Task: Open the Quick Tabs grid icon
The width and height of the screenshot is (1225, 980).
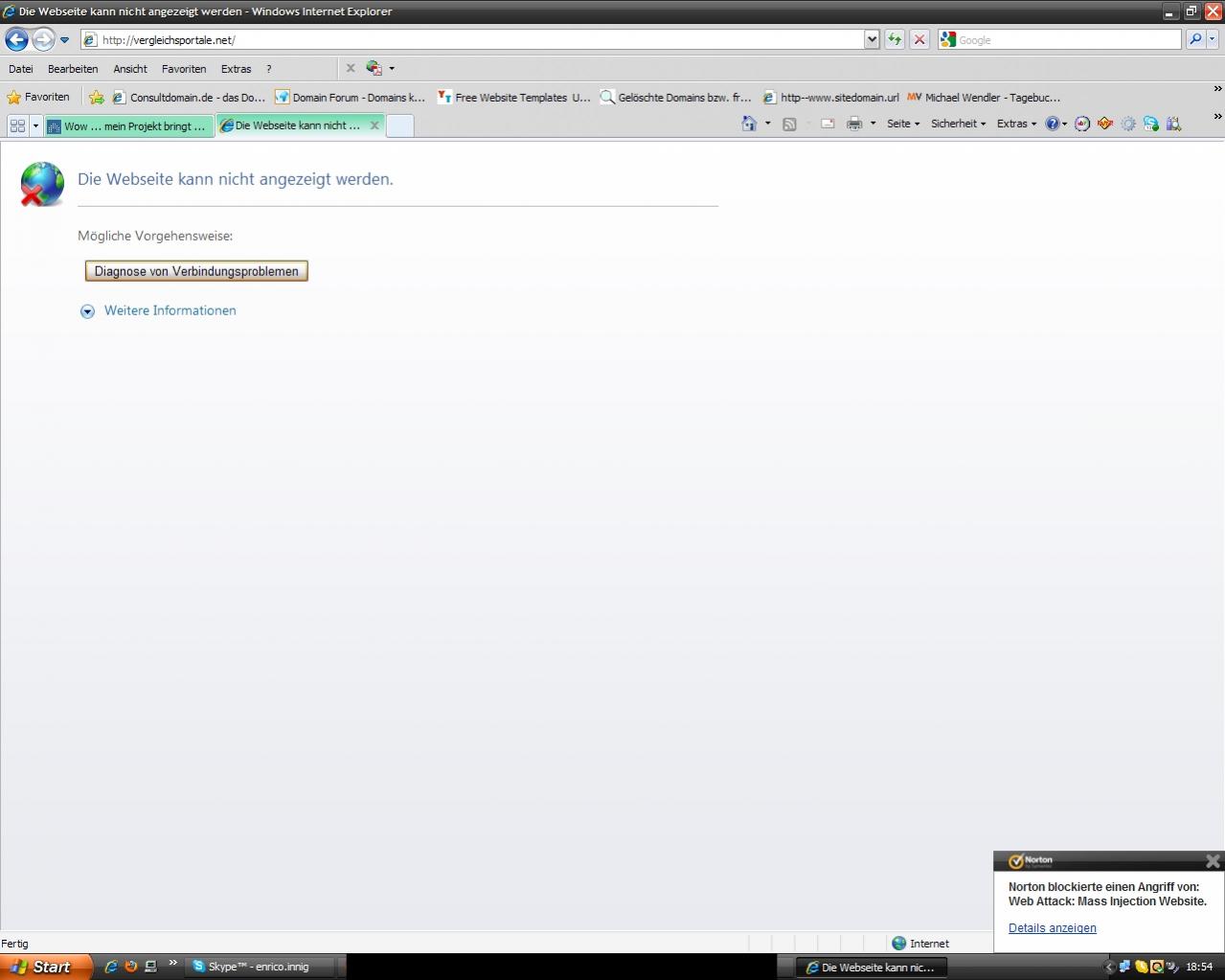Action: coord(17,125)
